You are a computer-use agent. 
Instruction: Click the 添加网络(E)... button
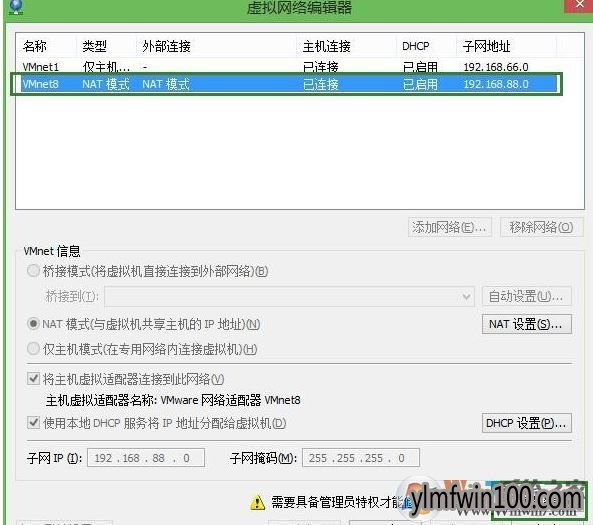pos(450,227)
